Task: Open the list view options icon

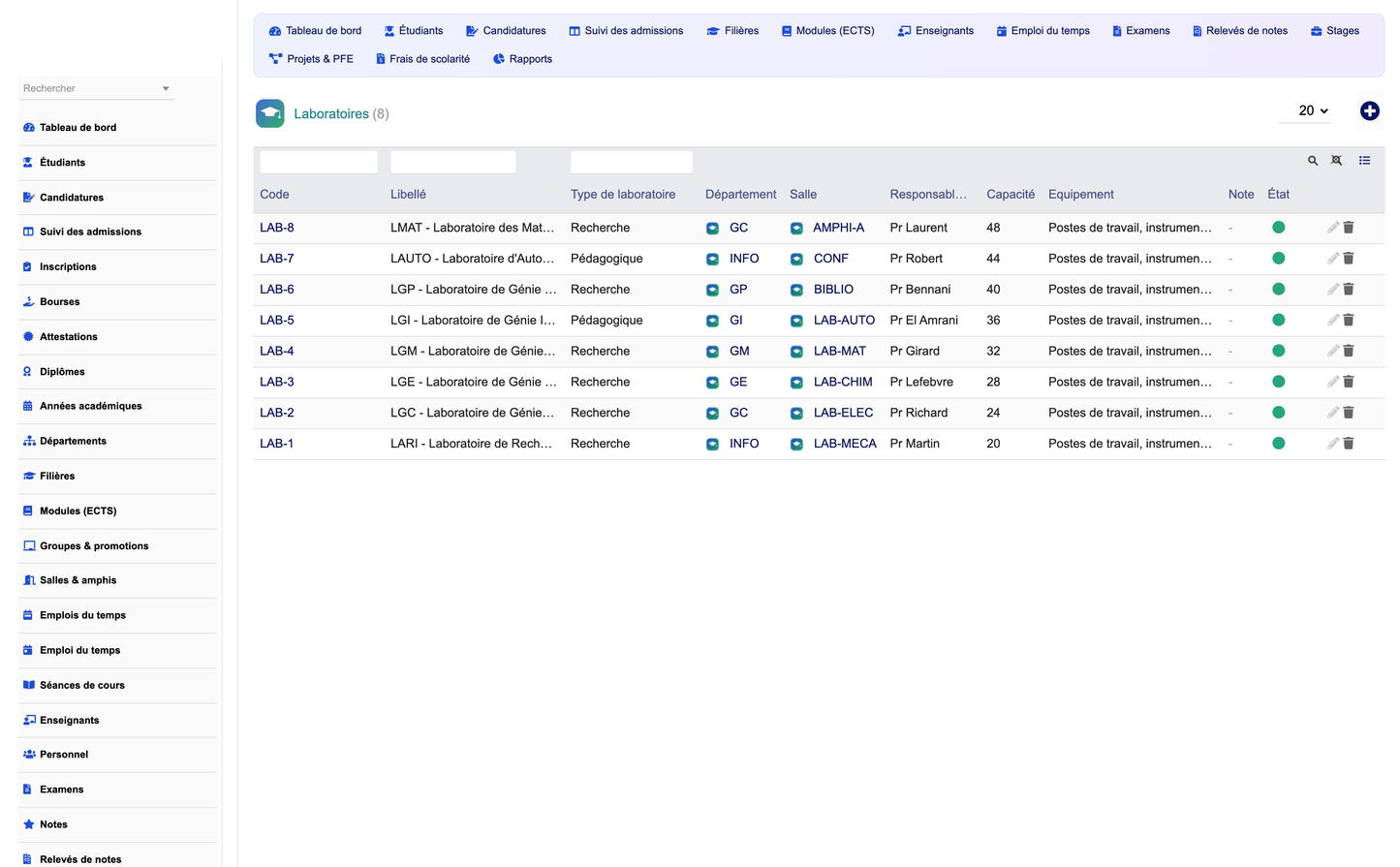Action: click(1364, 161)
